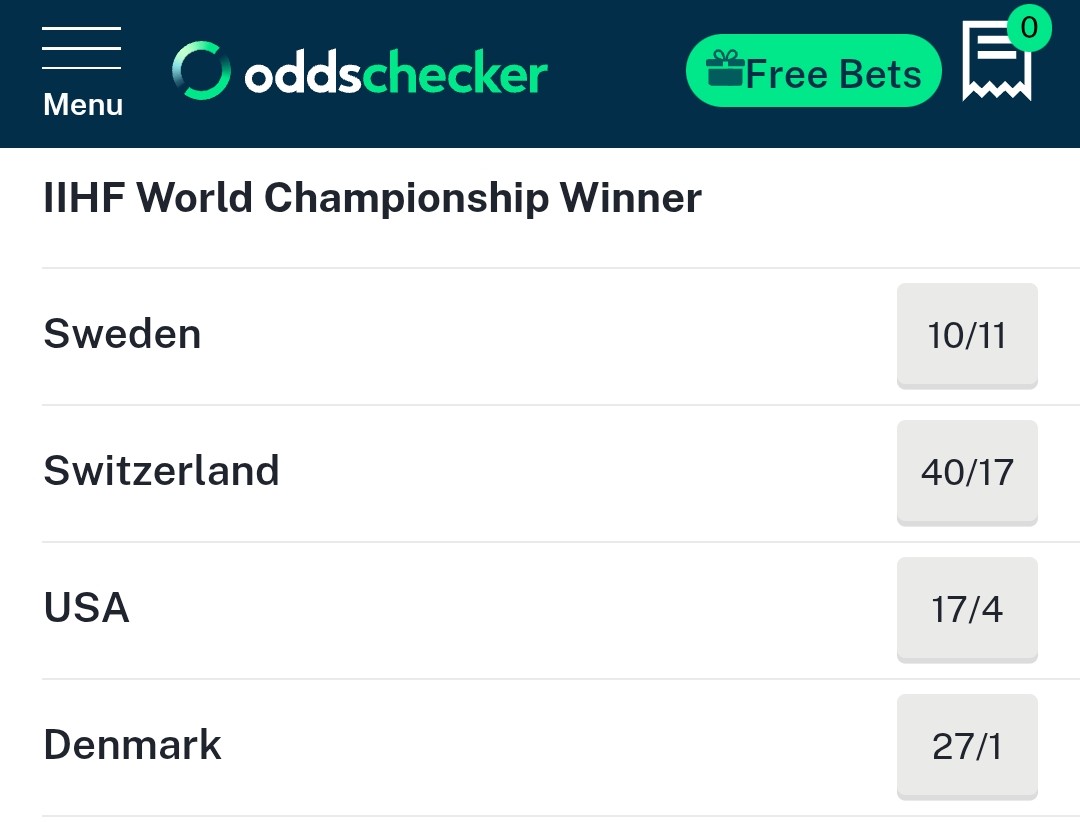Click the USA team name

point(86,608)
